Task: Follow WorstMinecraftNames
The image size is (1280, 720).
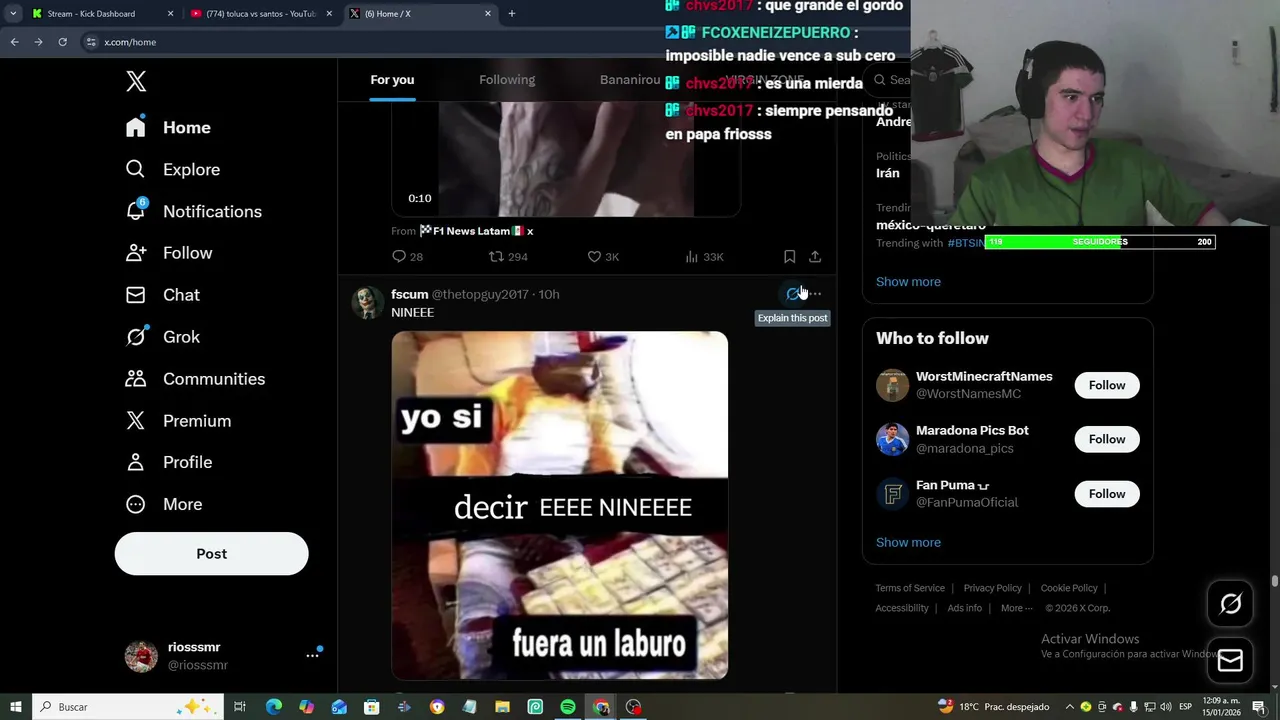Action: [1107, 385]
